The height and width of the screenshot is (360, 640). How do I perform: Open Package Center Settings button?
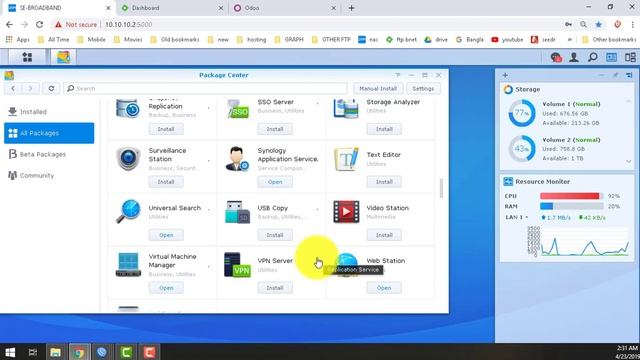pyautogui.click(x=423, y=88)
